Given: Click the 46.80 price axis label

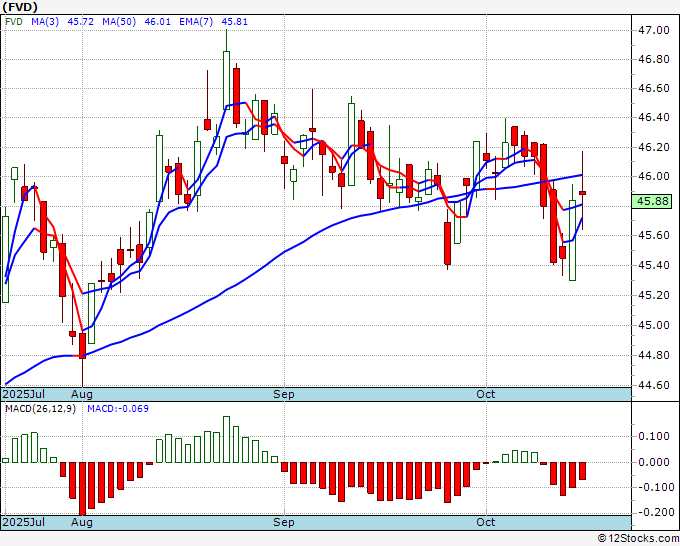Looking at the screenshot, I should [654, 59].
